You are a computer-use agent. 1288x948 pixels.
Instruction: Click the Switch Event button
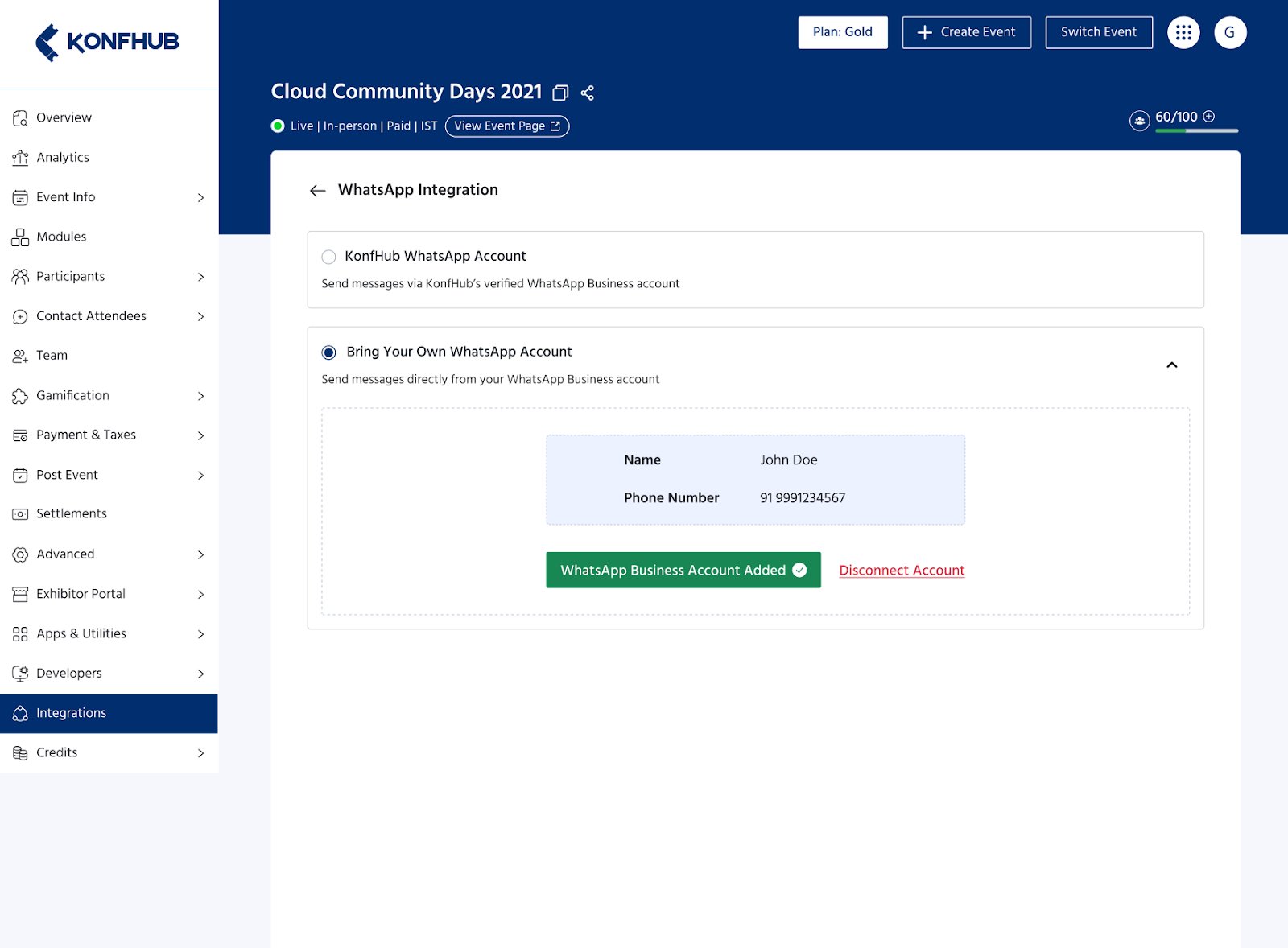tap(1099, 32)
